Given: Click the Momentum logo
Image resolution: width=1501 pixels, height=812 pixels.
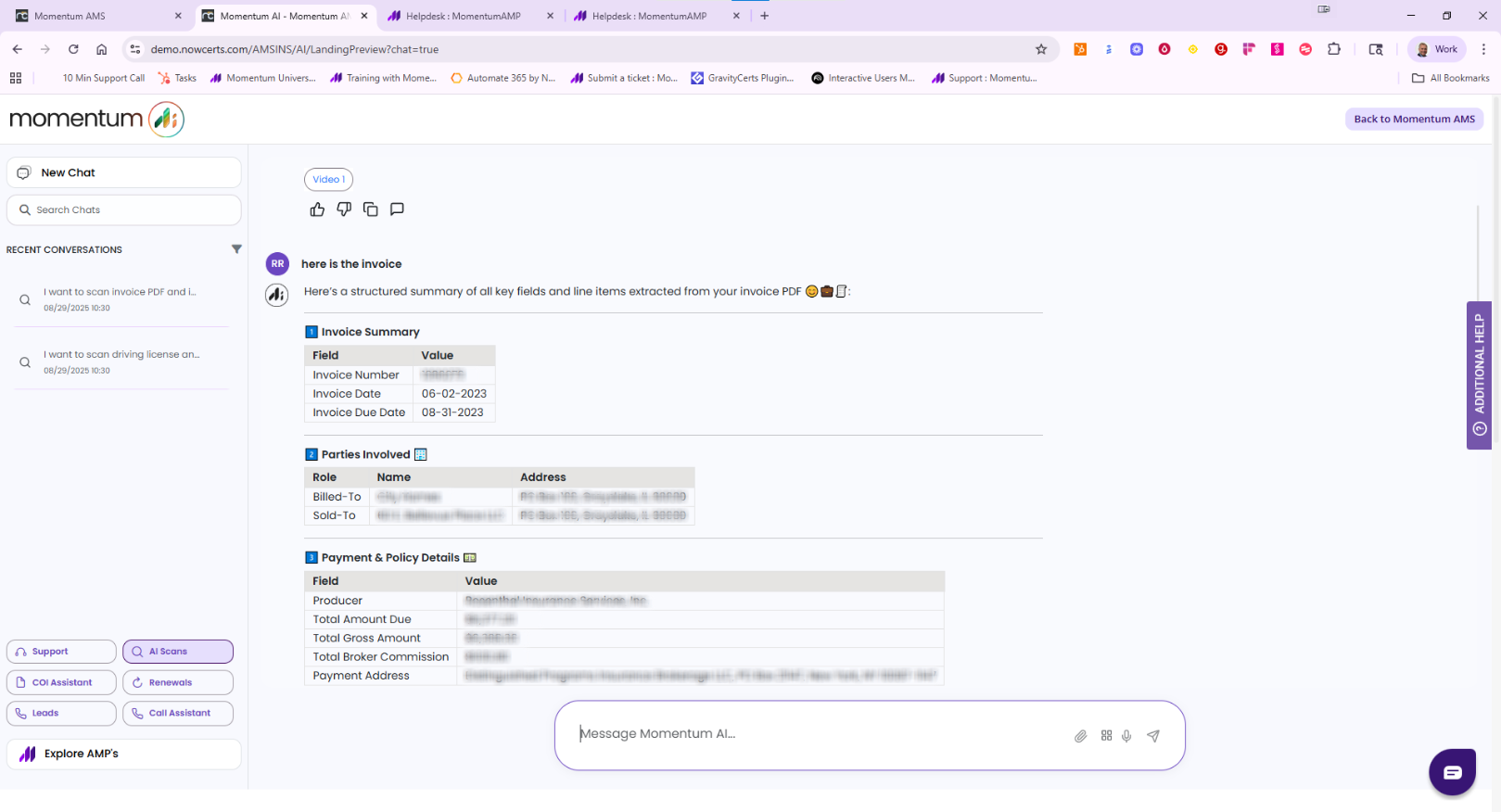Looking at the screenshot, I should 96,119.
